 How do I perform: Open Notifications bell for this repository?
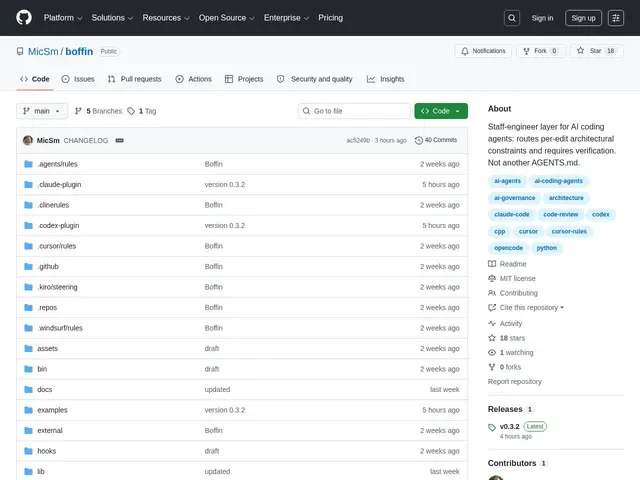click(483, 51)
